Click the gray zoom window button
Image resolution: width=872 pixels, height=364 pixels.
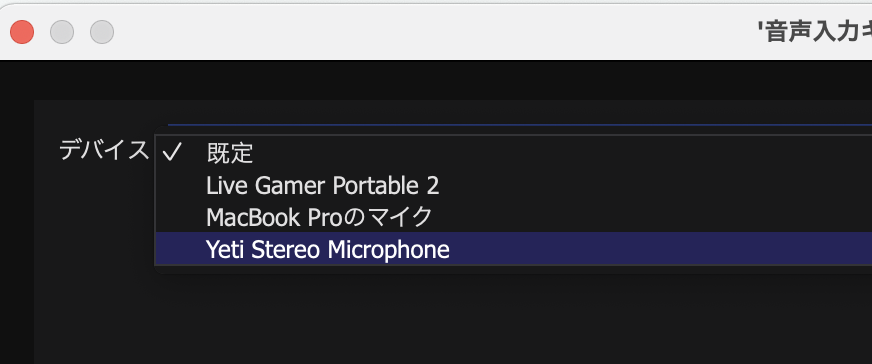click(102, 32)
